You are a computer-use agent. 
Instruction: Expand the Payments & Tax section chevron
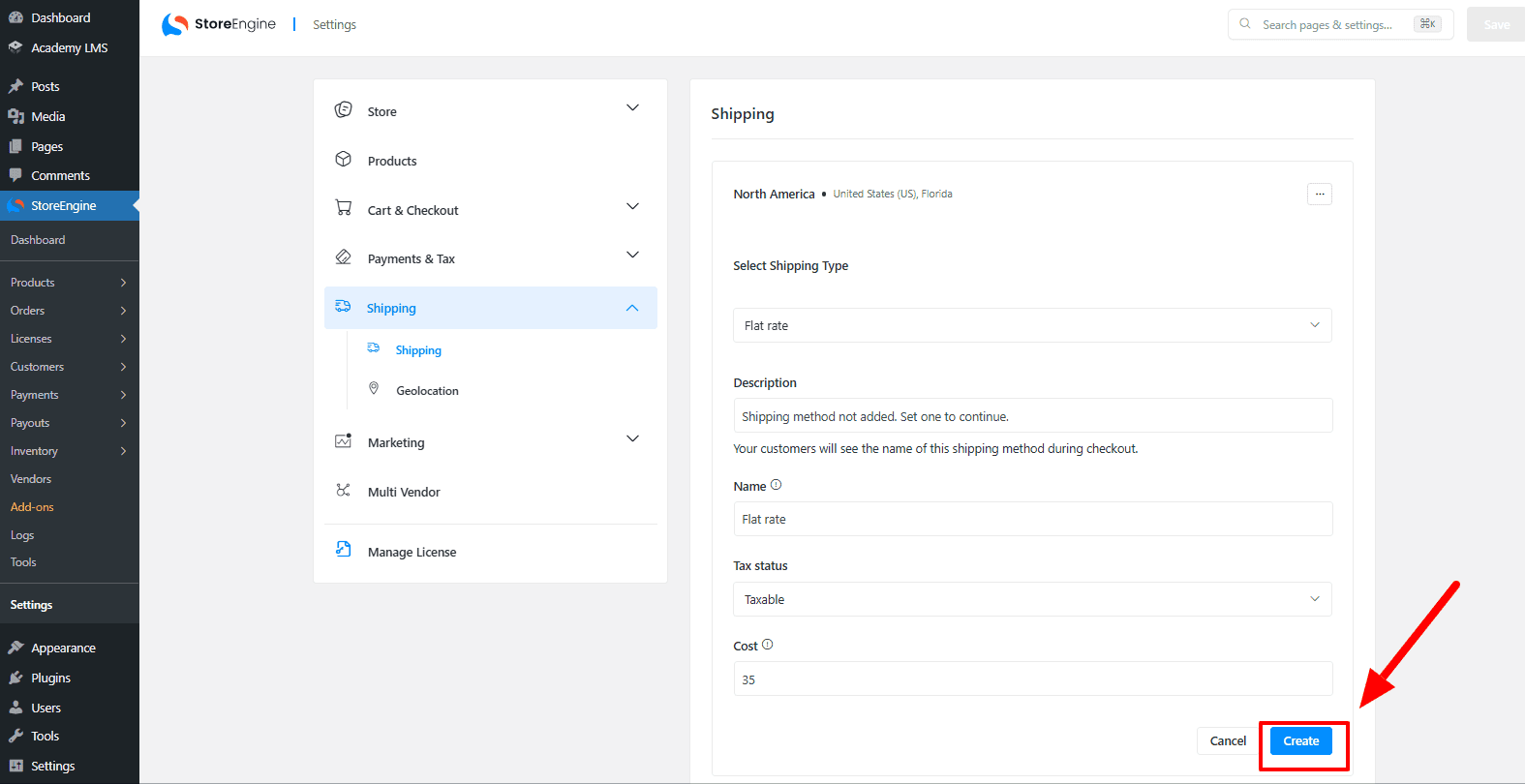pyautogui.click(x=632, y=255)
